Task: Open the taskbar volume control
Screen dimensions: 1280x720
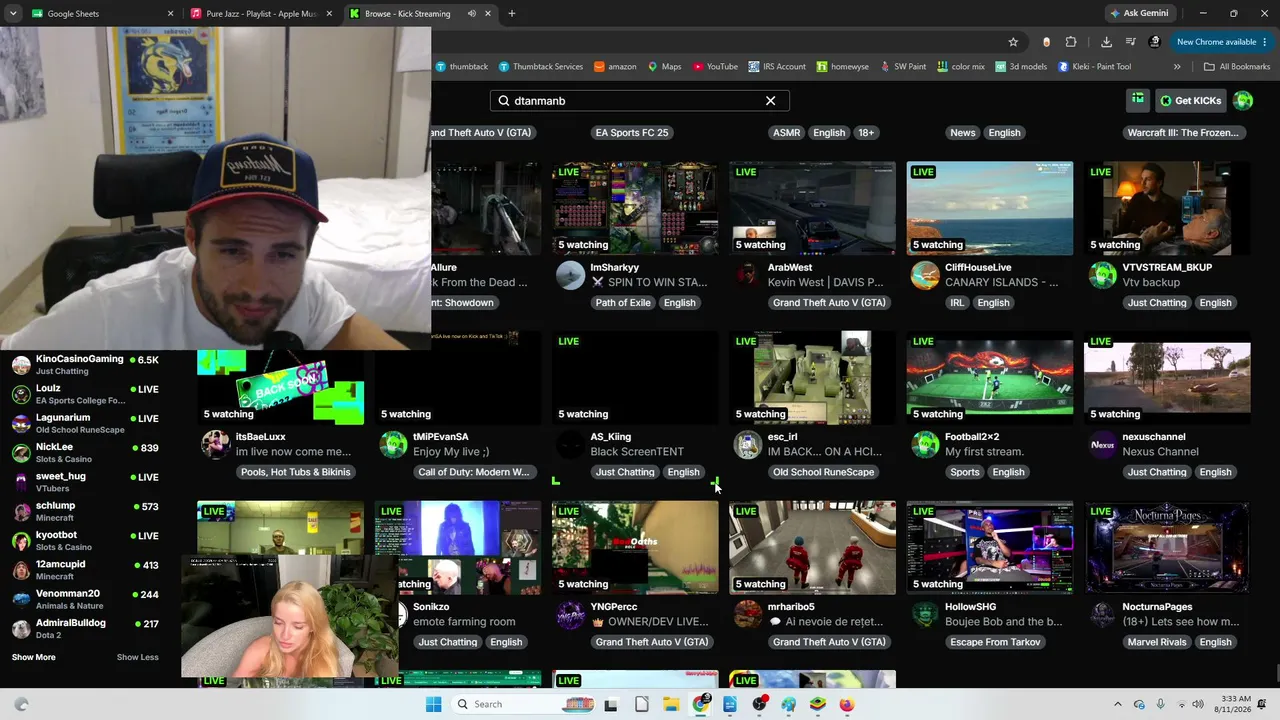Action: 1198,704
